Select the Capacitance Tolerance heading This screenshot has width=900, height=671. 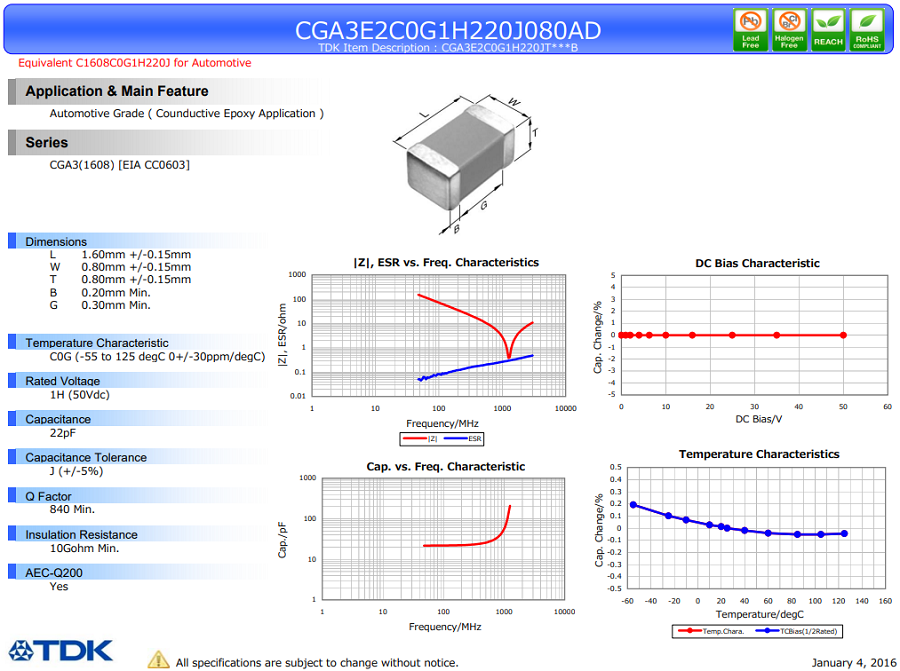point(86,457)
